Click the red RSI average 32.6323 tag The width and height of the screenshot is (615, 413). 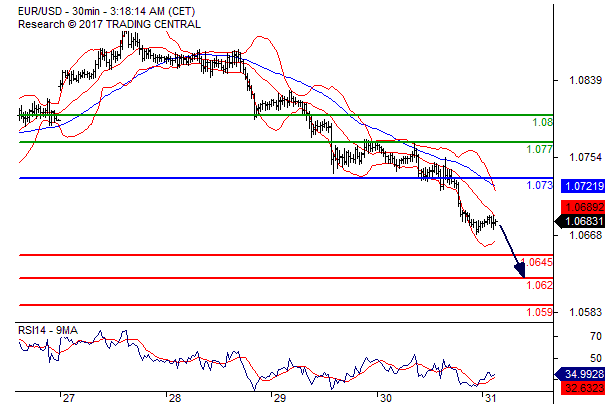coord(583,388)
